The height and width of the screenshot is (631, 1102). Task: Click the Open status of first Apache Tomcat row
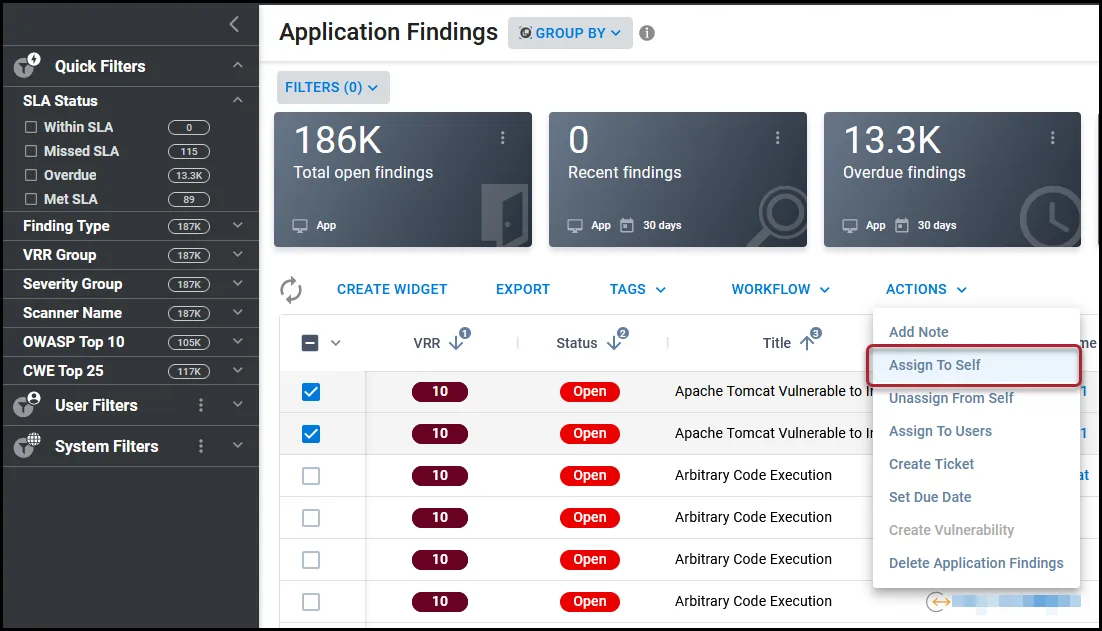[590, 391]
